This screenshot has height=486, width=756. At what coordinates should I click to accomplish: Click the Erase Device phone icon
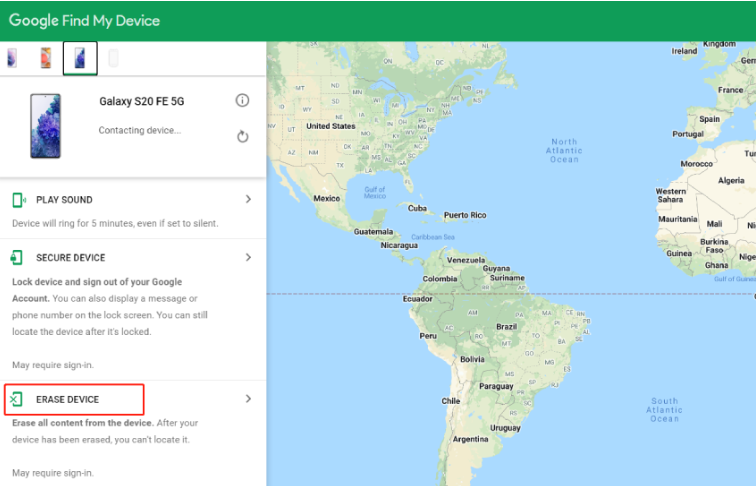[x=16, y=399]
